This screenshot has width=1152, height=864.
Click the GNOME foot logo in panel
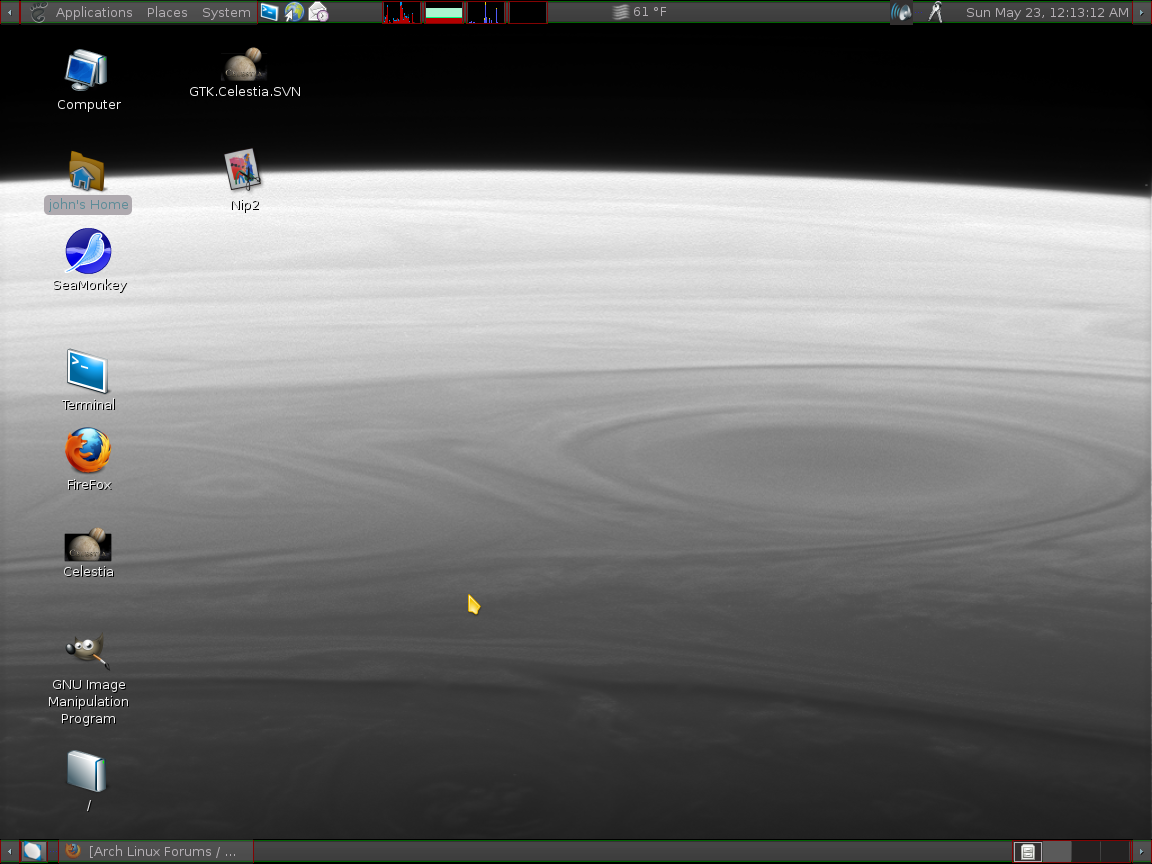click(x=37, y=12)
